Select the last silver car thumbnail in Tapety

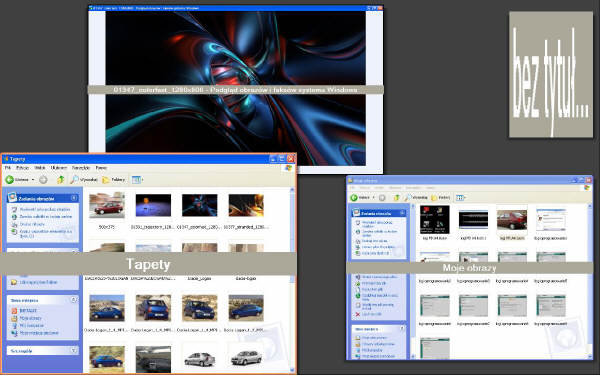pos(246,358)
